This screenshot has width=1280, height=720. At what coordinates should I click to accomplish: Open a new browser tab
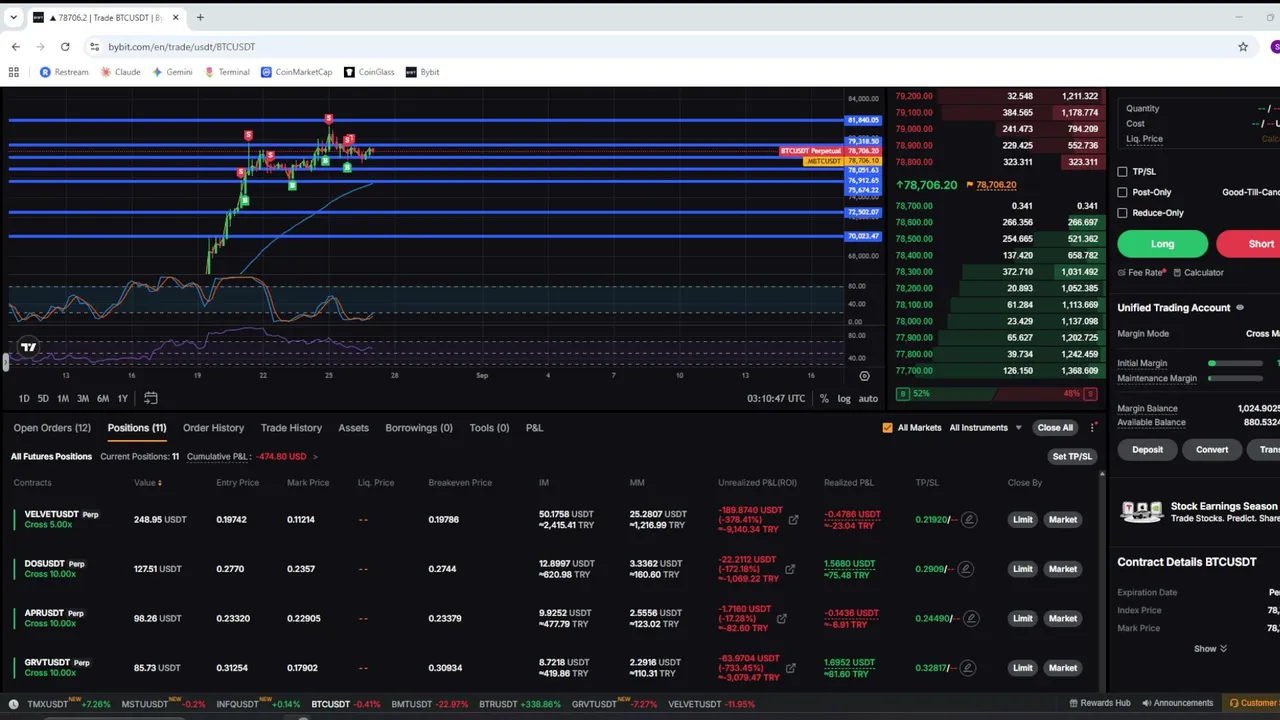200,17
